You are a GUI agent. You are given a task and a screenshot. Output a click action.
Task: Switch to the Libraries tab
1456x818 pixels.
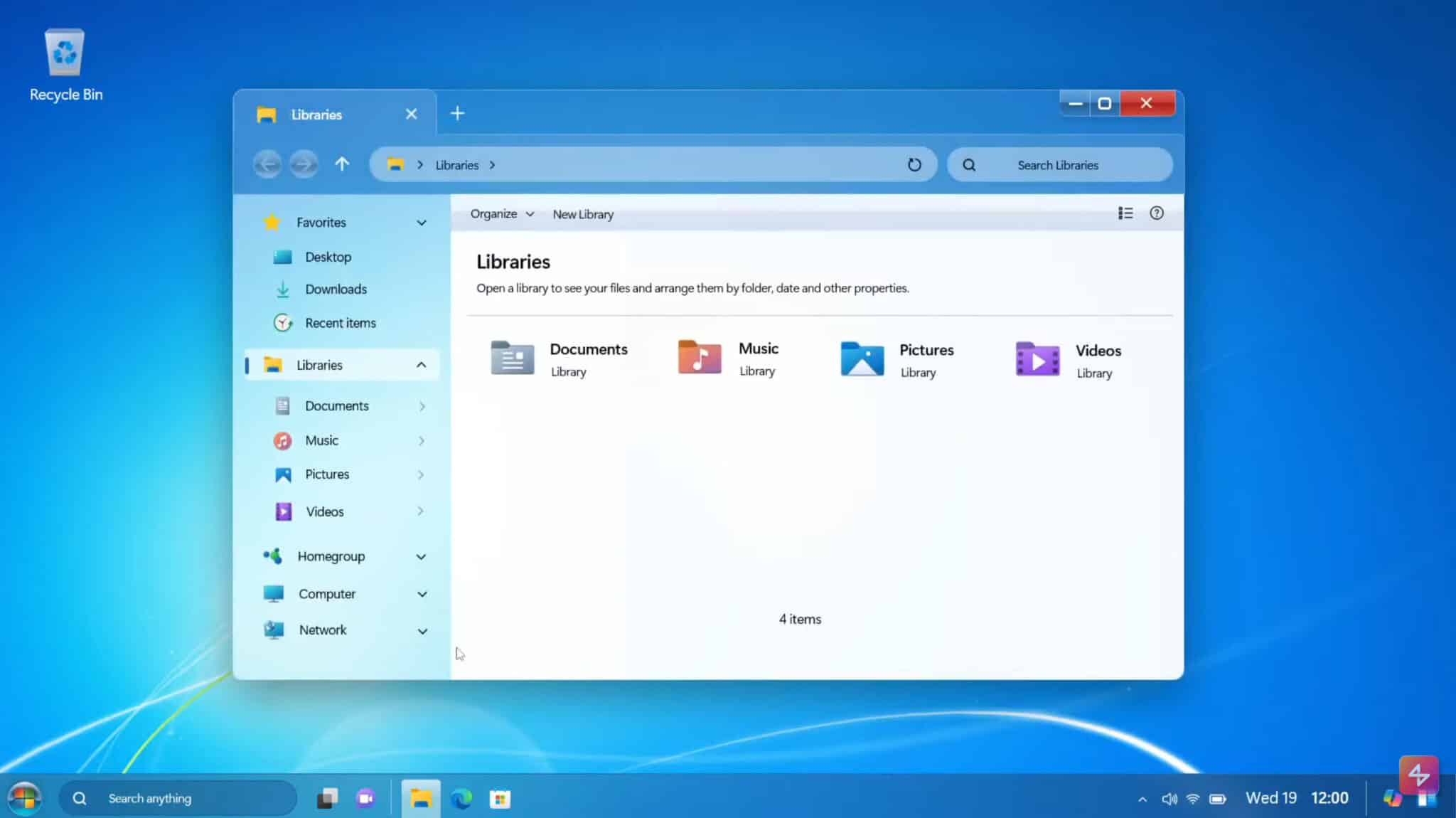(x=316, y=114)
